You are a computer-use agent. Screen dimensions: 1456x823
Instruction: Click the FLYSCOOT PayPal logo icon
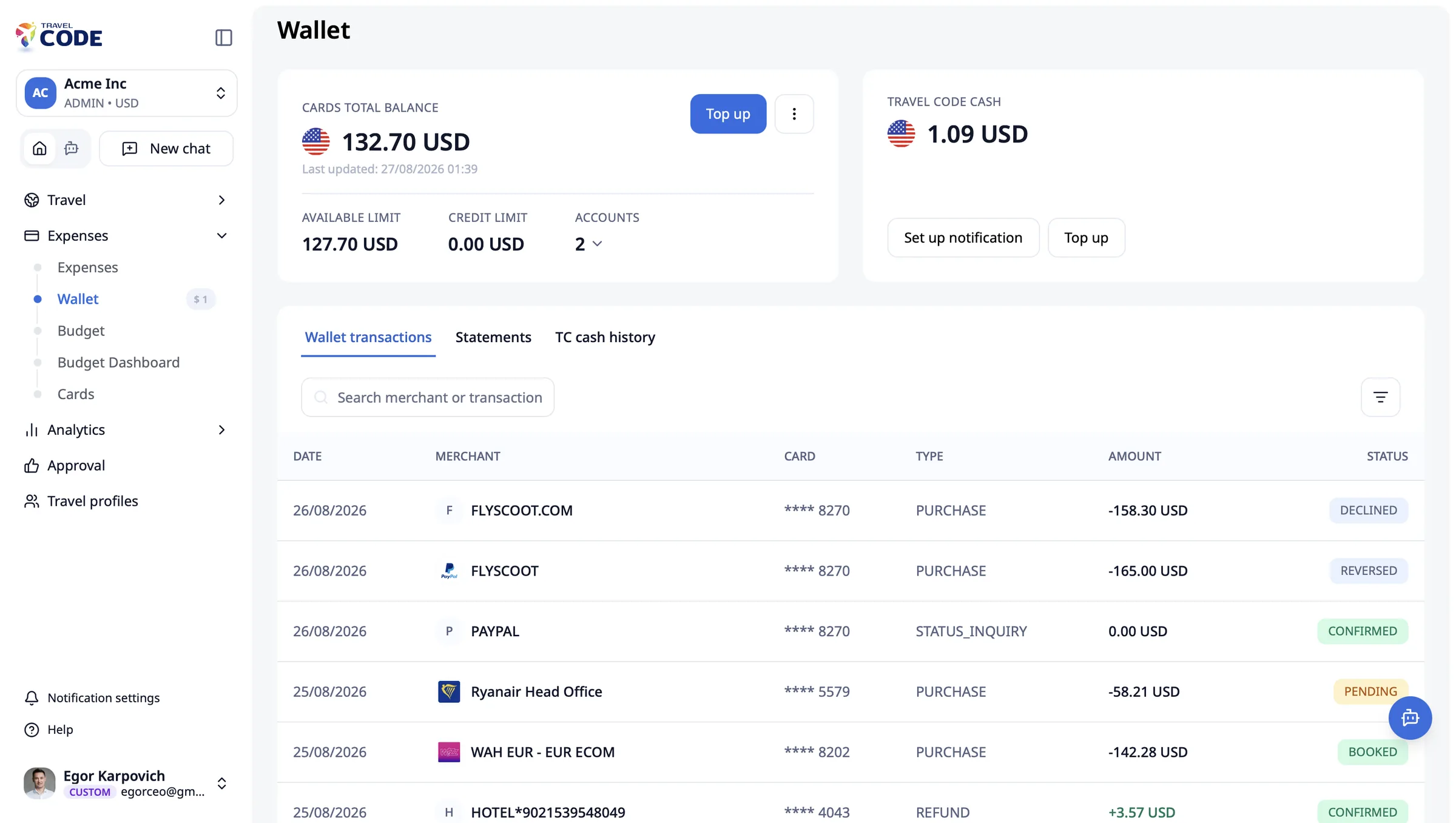(449, 571)
